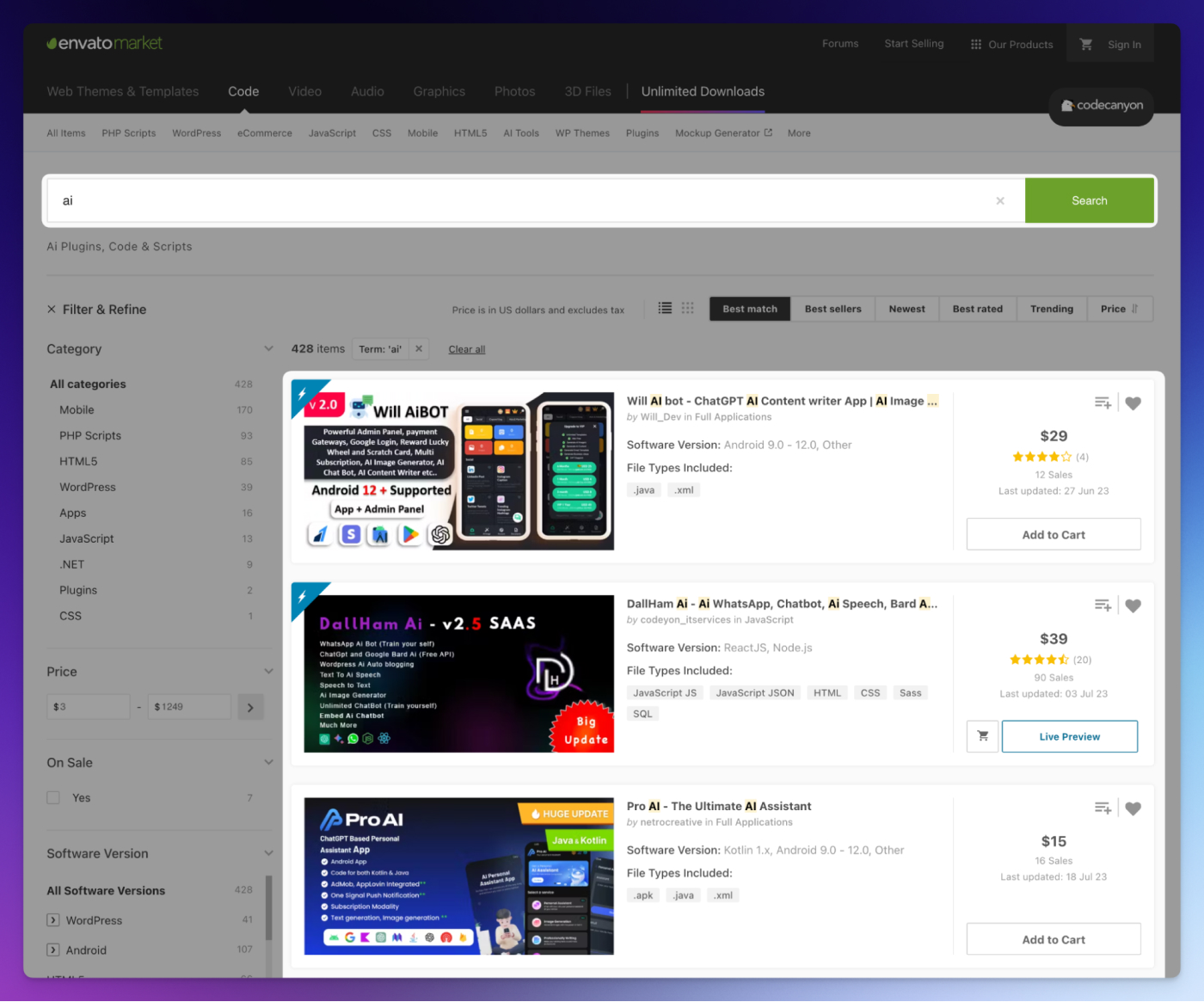Collapse the Category filter section
Screen dimensions: 1204x1002
(x=268, y=349)
